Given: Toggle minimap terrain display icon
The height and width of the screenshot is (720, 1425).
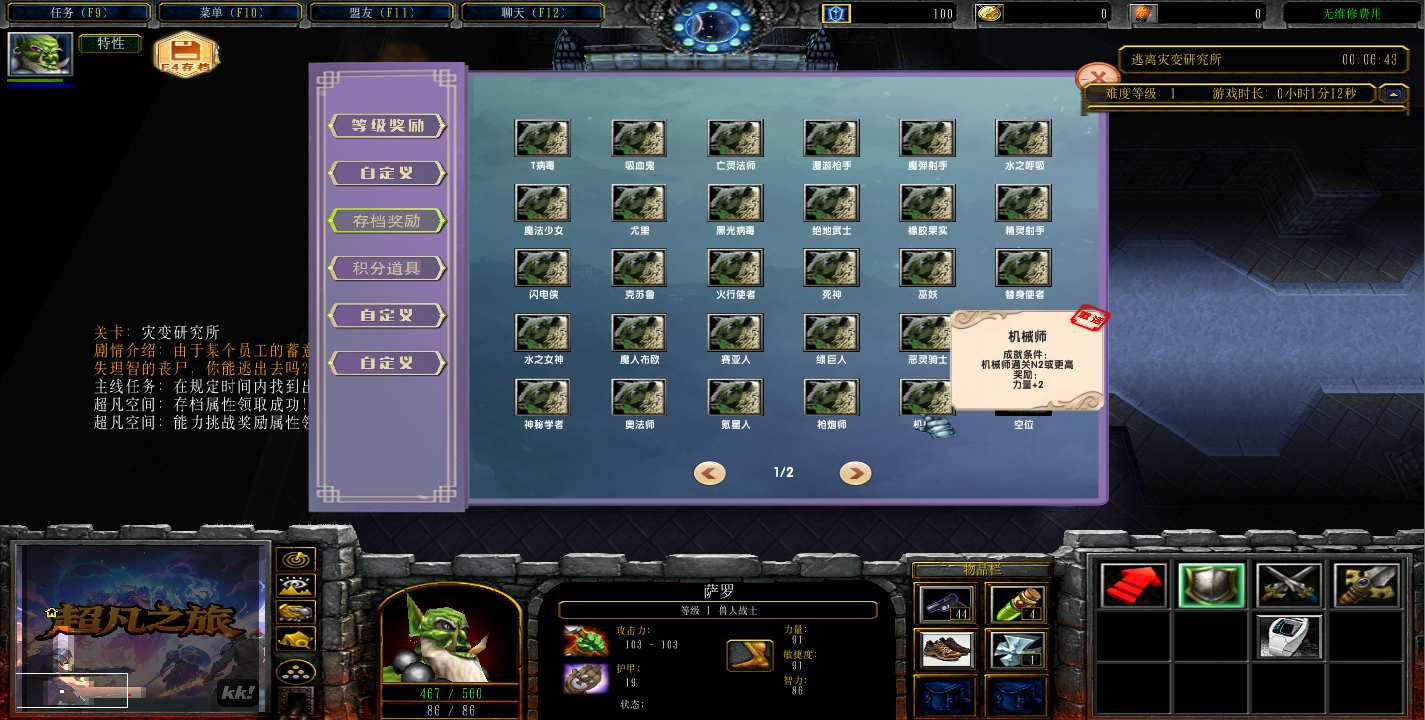Looking at the screenshot, I should [296, 586].
